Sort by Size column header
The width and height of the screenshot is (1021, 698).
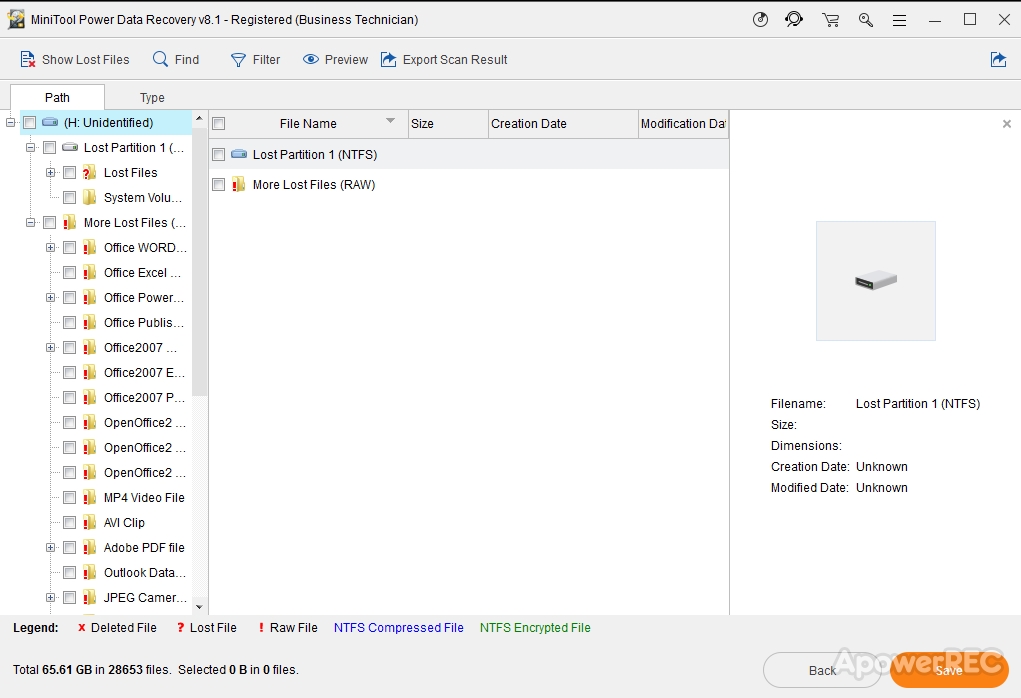tap(448, 124)
